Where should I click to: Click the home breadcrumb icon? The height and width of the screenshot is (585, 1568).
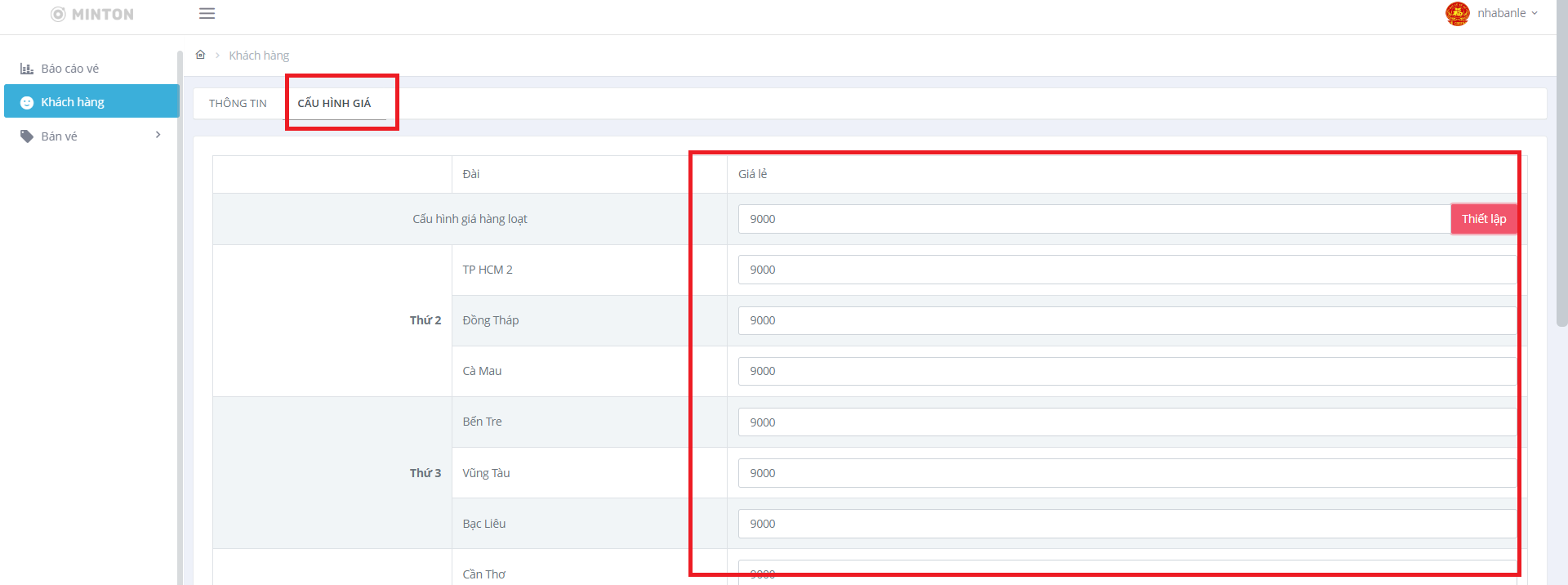200,55
